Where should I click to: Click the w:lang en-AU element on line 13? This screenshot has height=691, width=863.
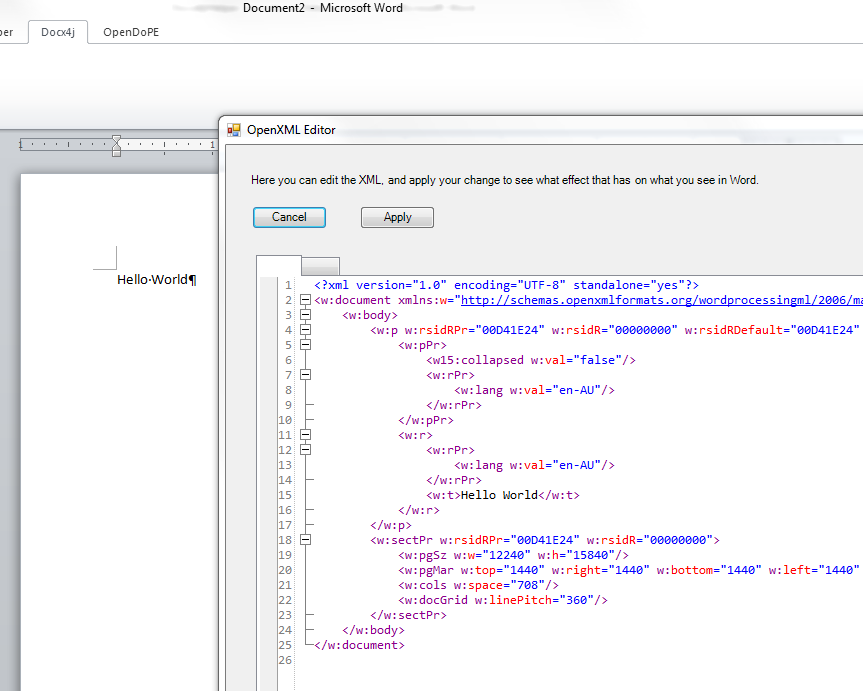pos(534,465)
